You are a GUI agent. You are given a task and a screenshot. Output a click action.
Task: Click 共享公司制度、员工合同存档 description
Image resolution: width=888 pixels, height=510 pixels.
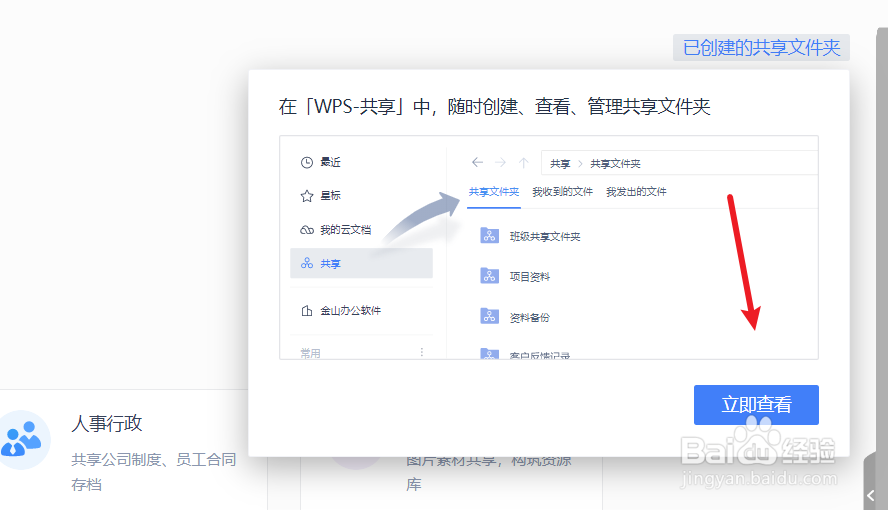coord(153,472)
